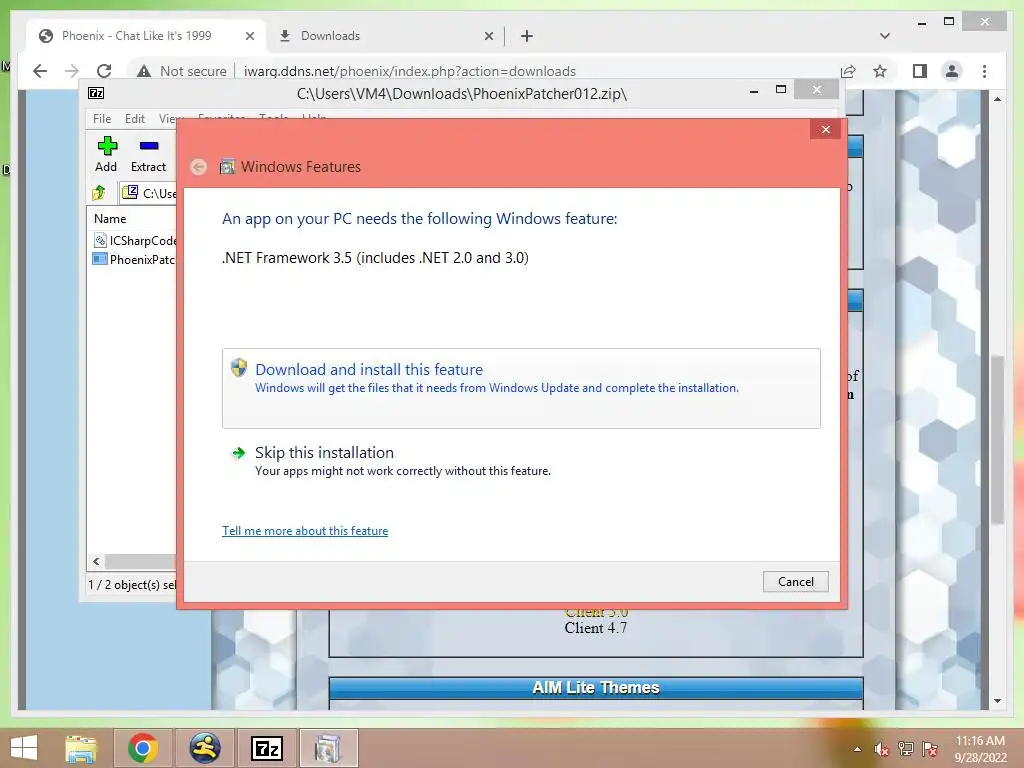Click the 7-Zip address path field
1024x768 pixels.
148,193
